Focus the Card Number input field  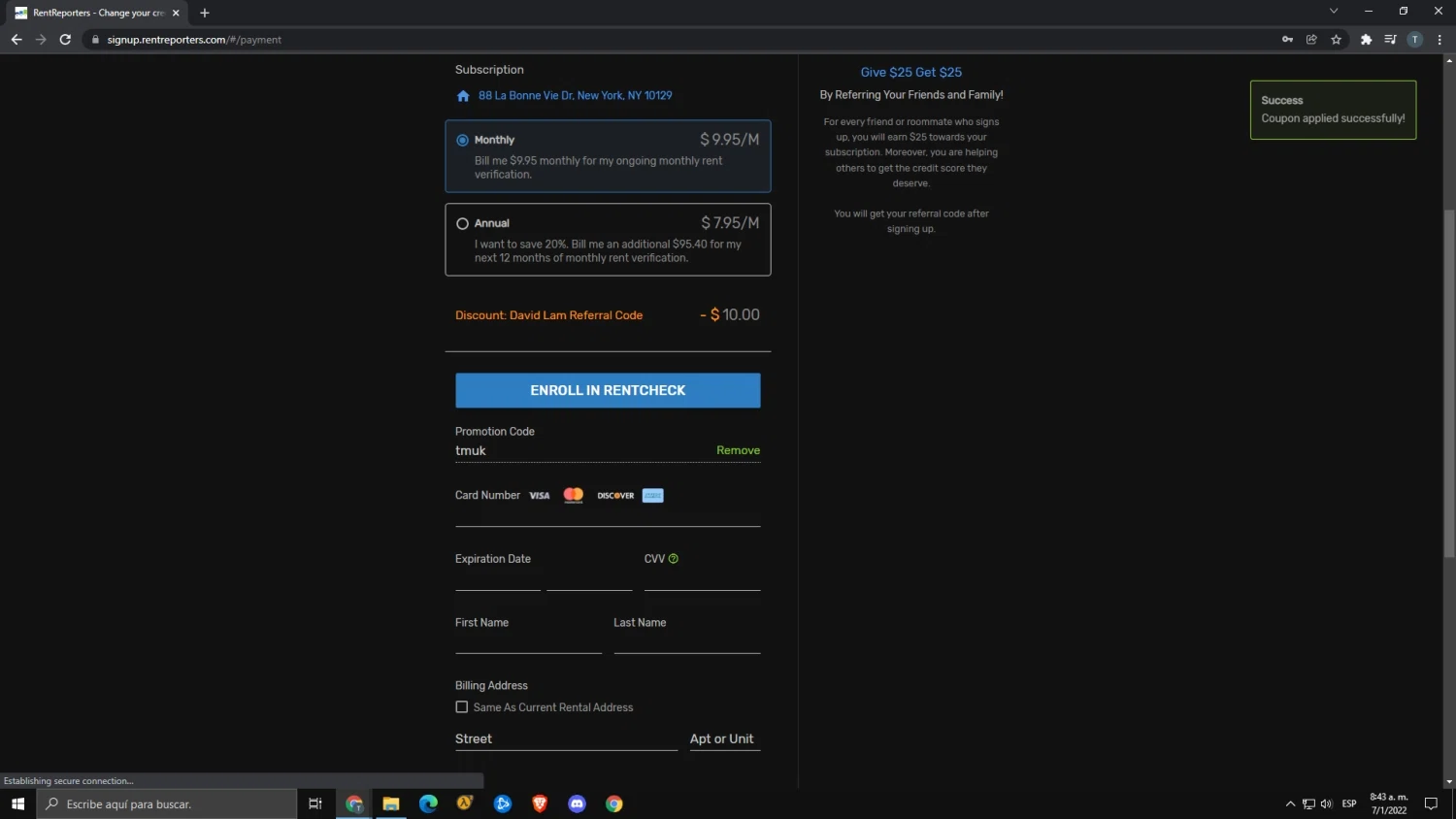click(608, 515)
